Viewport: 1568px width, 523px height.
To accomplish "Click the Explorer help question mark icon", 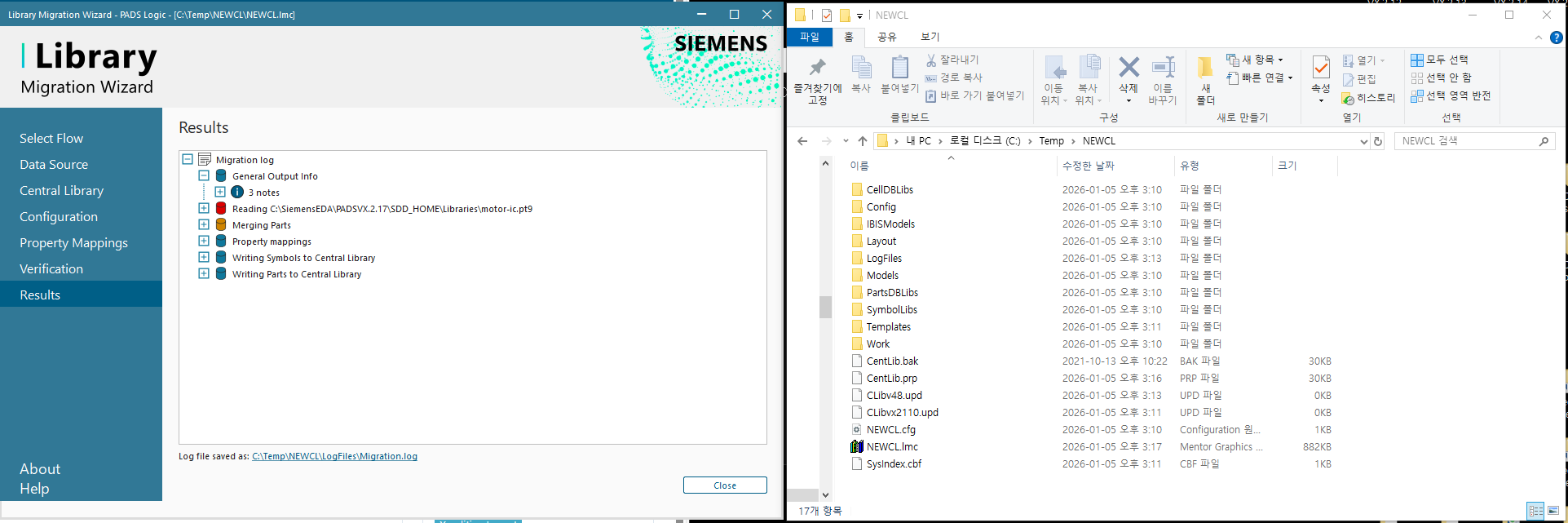I will 1556,38.
